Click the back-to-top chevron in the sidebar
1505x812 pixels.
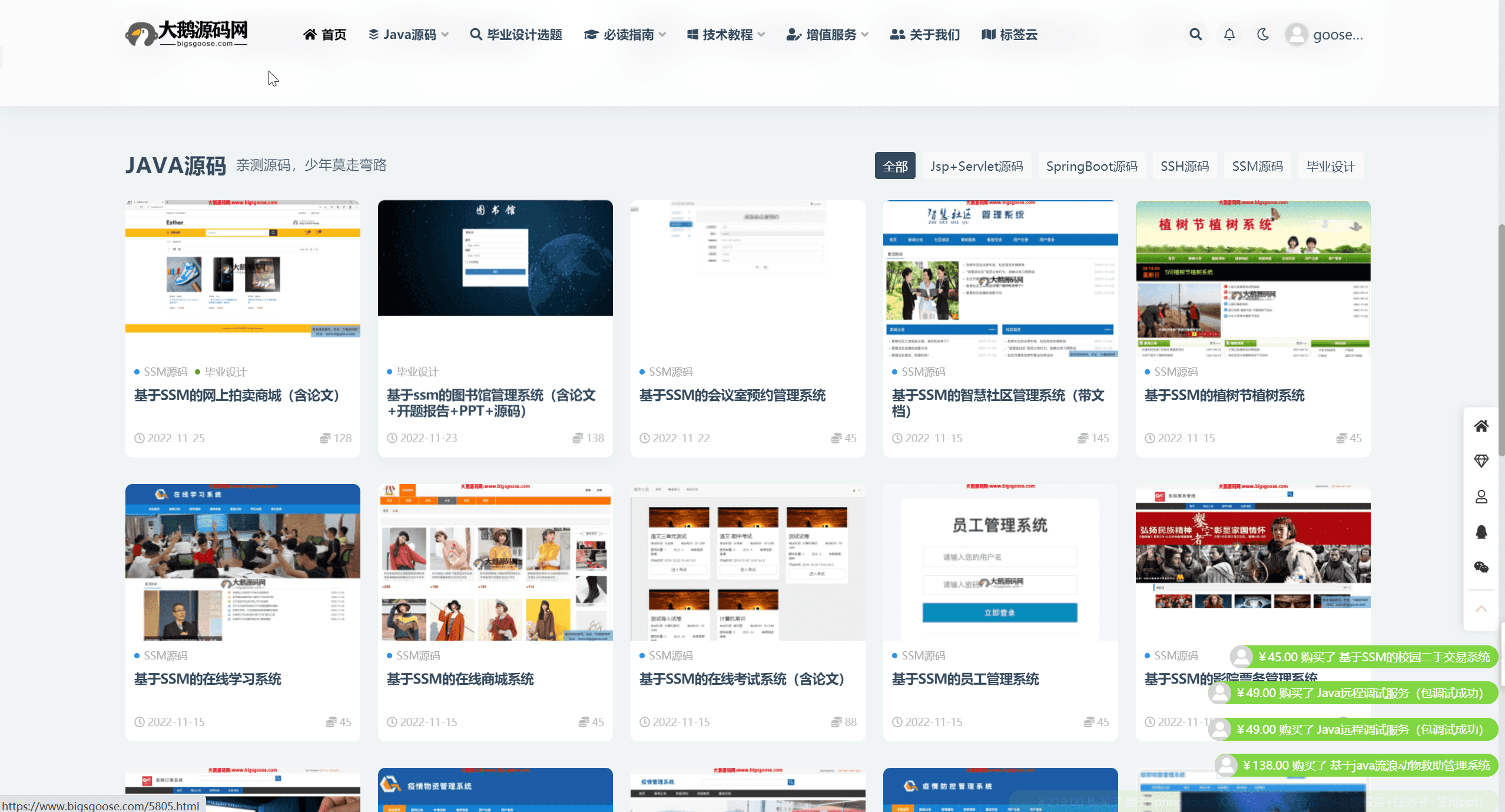pyautogui.click(x=1481, y=609)
